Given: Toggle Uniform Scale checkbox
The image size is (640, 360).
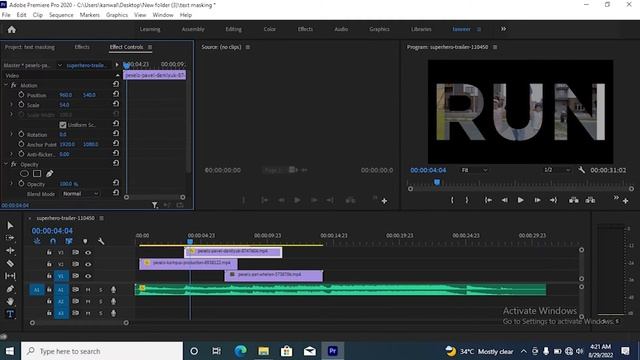Looking at the screenshot, I should point(62,125).
